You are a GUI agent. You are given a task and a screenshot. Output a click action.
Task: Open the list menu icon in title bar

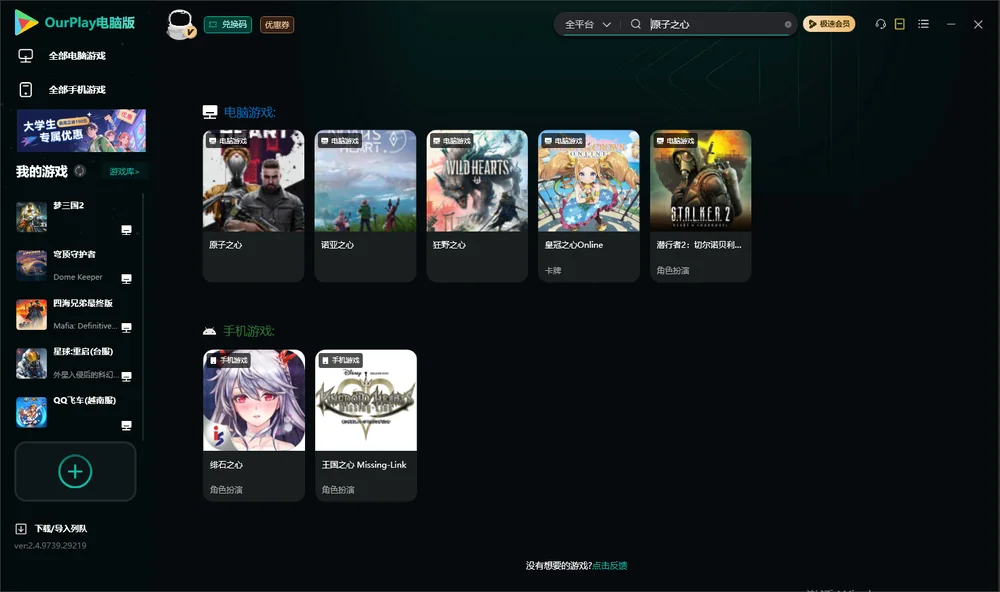tap(923, 24)
